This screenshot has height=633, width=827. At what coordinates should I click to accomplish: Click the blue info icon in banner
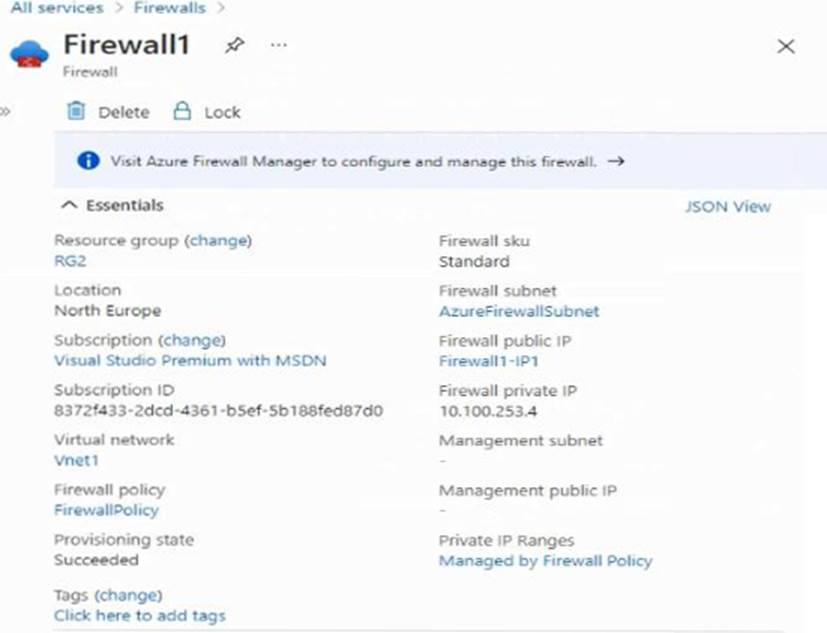pos(88,161)
